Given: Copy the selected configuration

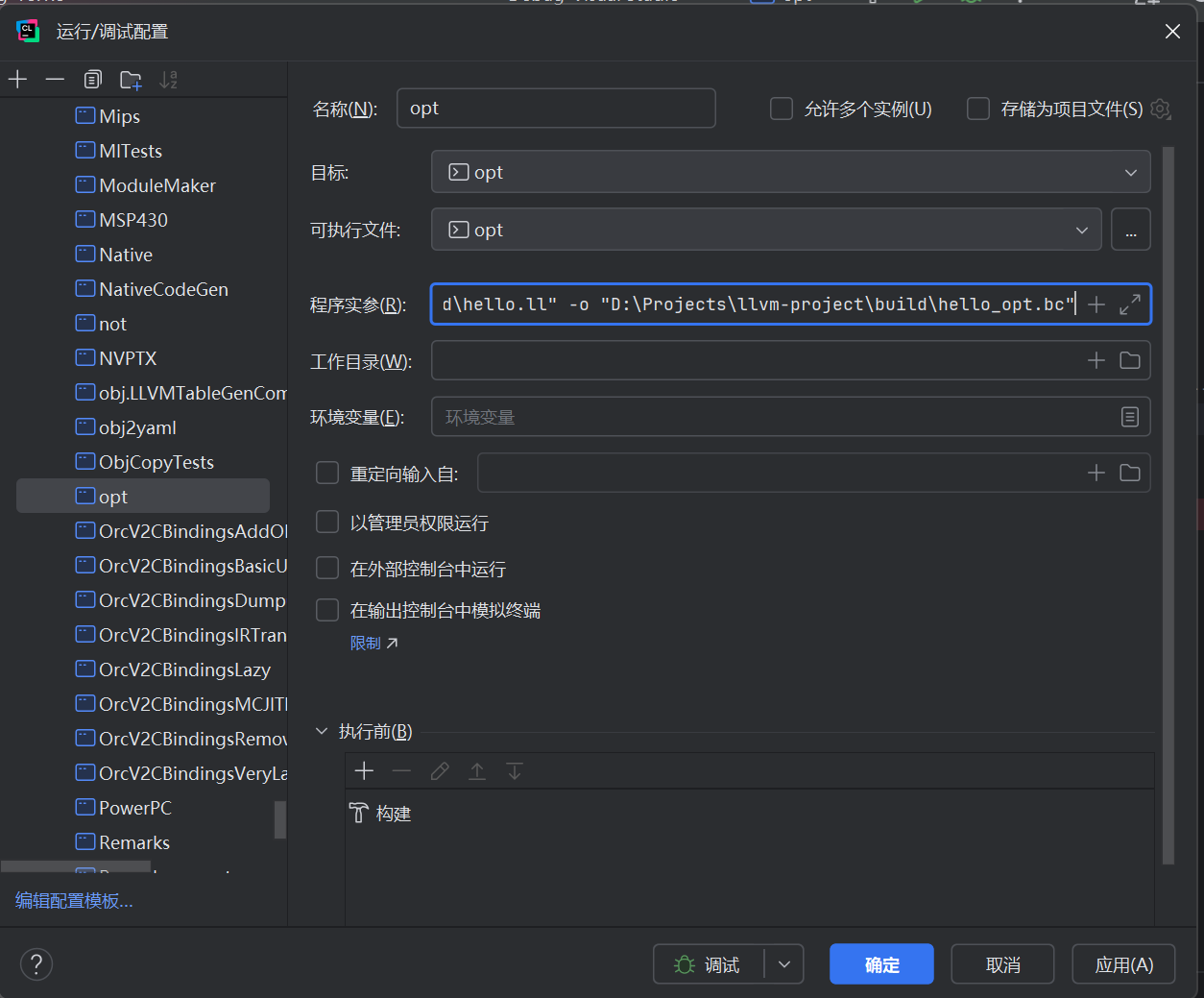Looking at the screenshot, I should (x=92, y=80).
